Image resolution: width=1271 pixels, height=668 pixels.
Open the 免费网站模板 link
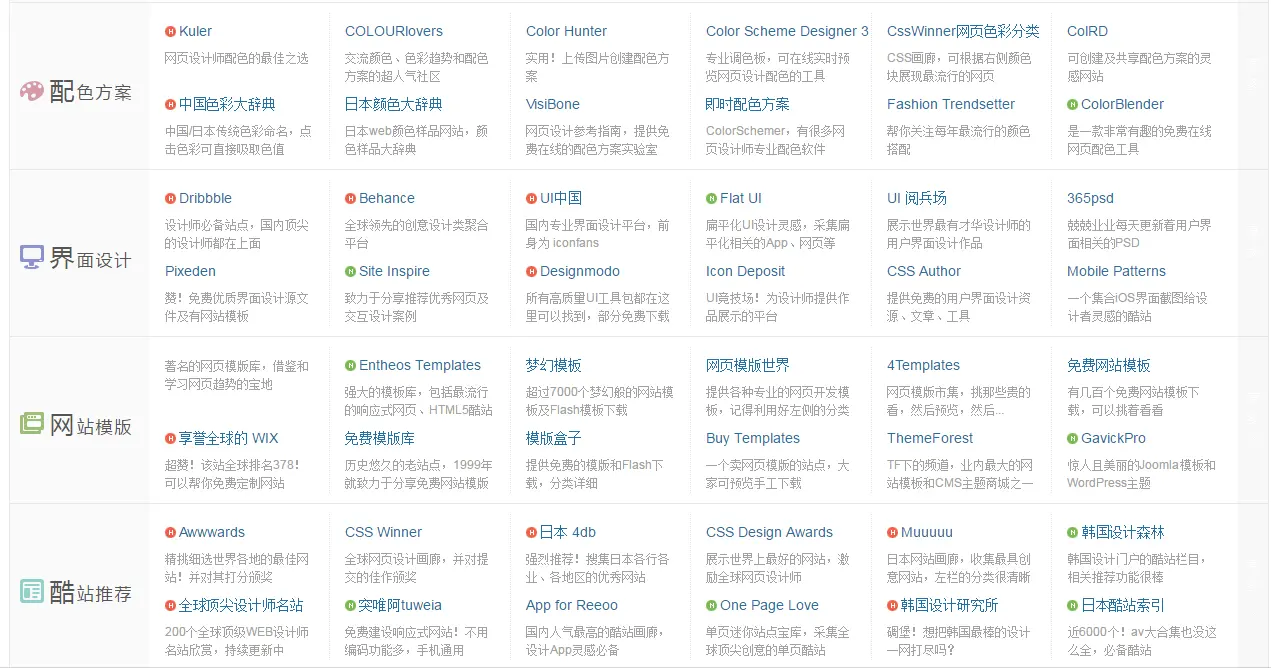[x=1109, y=365]
